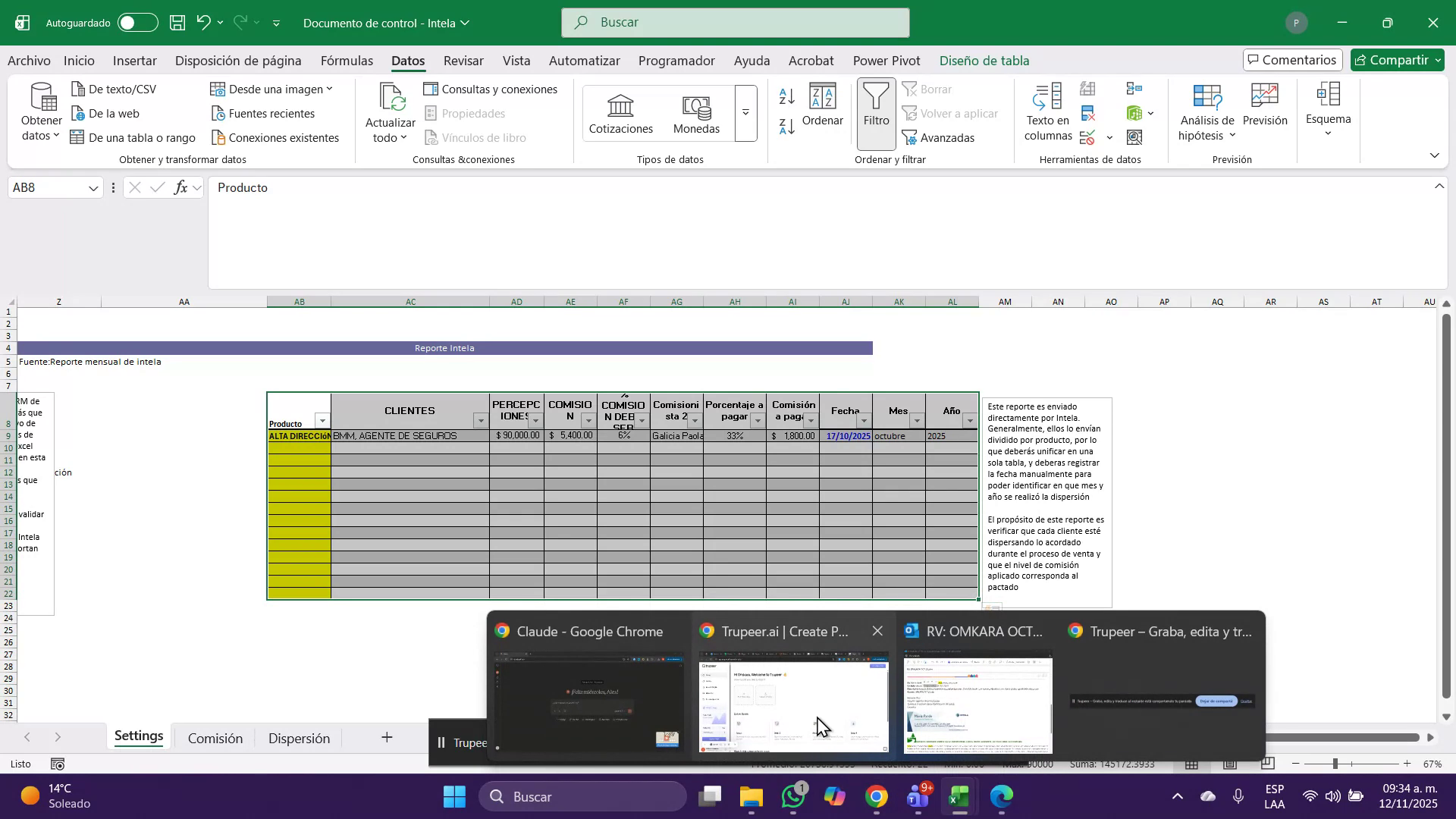Open the Esquema tool

(x=1328, y=106)
